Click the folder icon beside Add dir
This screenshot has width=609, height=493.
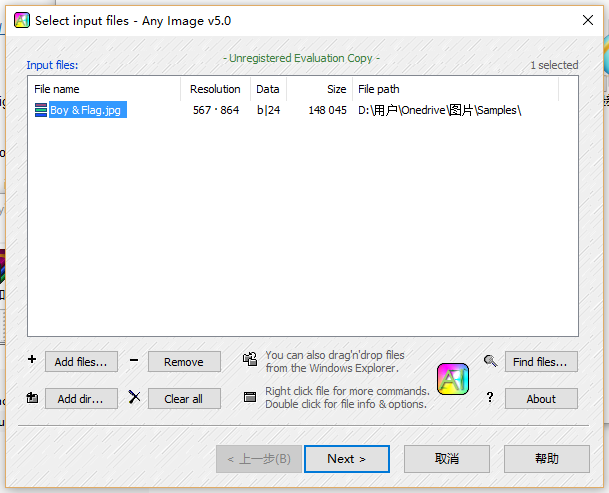(x=32, y=398)
